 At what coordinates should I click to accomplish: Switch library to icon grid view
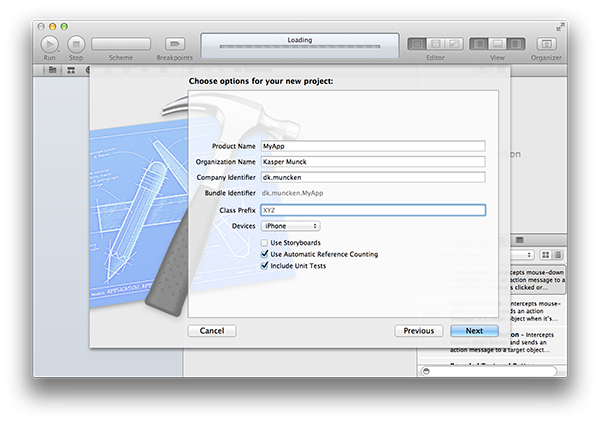546,255
